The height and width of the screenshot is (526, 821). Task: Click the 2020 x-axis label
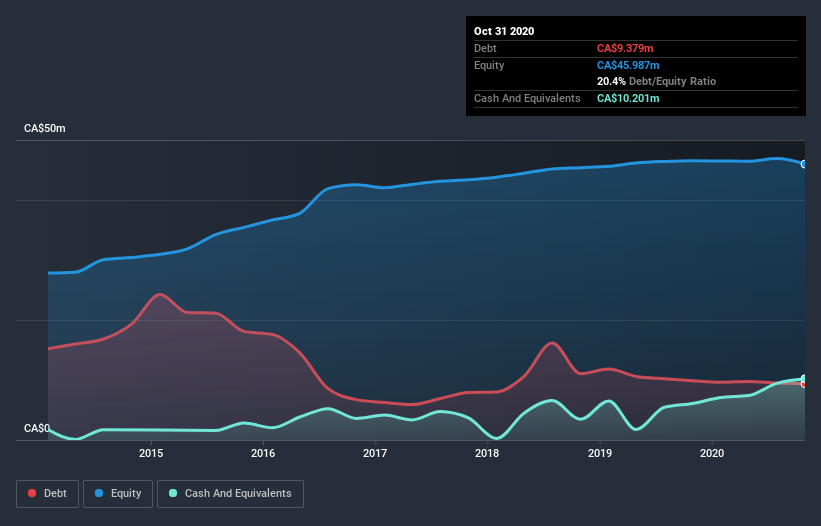point(712,453)
